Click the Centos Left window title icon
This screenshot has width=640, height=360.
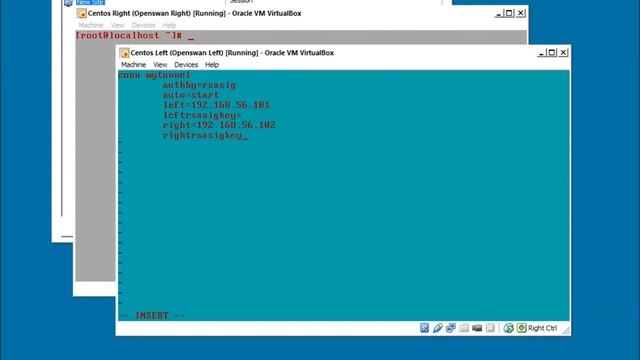coord(124,53)
